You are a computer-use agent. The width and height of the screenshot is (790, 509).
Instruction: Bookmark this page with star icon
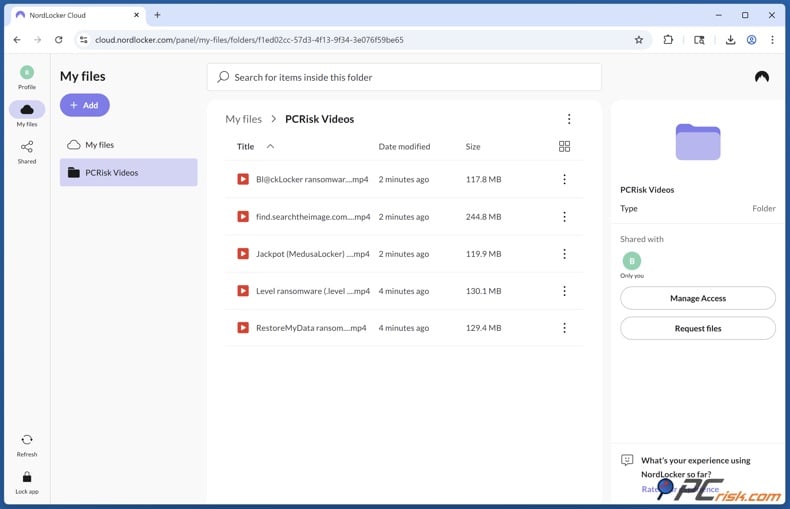(639, 40)
